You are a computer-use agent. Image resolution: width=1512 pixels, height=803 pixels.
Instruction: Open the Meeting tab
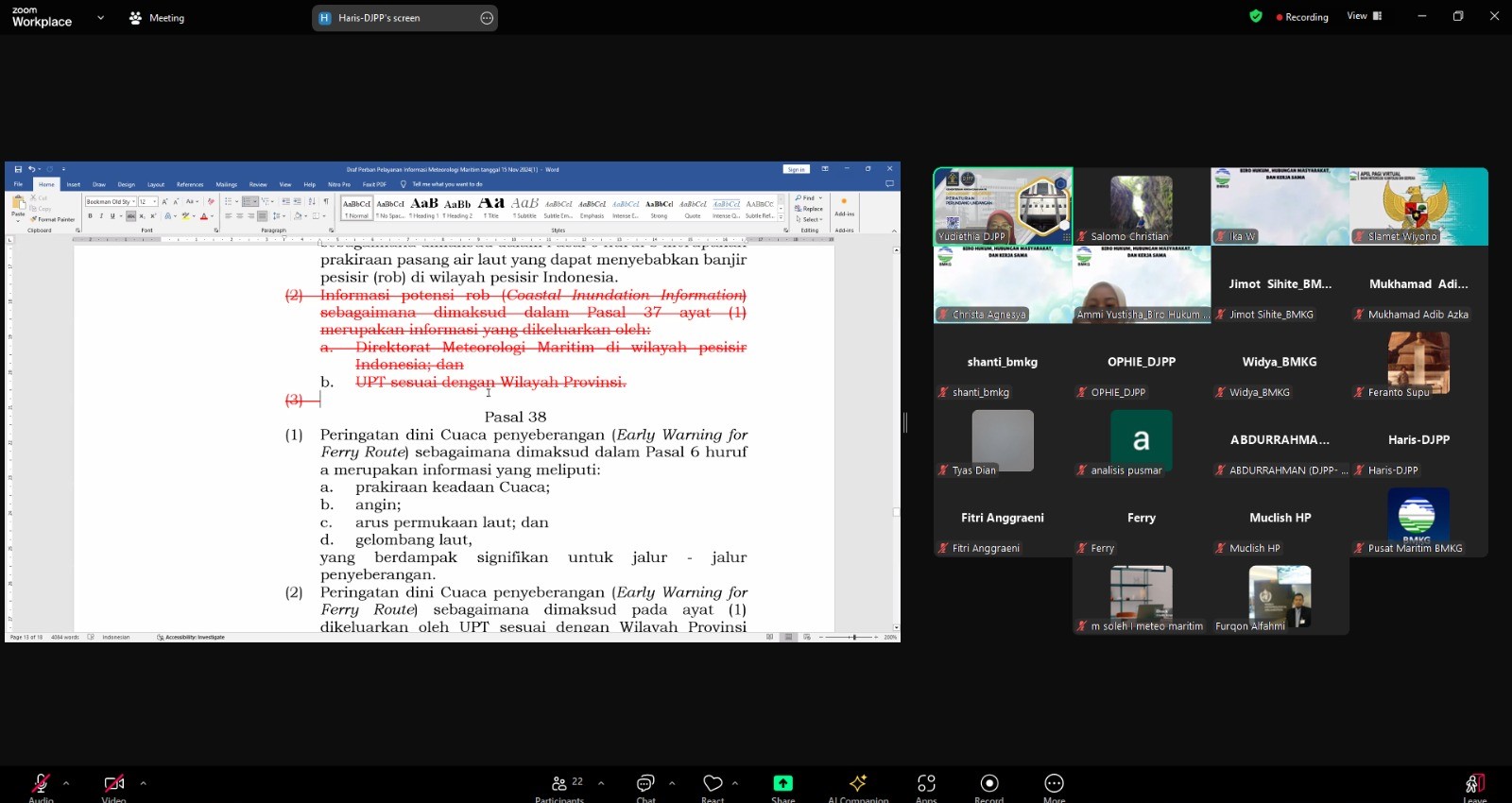[158, 18]
